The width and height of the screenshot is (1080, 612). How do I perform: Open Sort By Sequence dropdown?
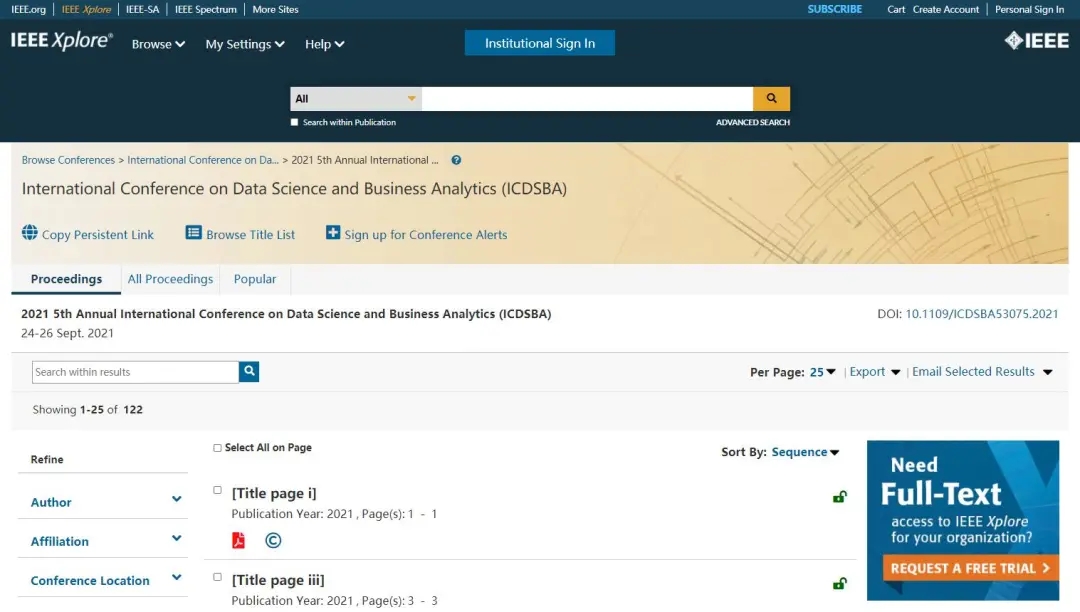coord(805,452)
